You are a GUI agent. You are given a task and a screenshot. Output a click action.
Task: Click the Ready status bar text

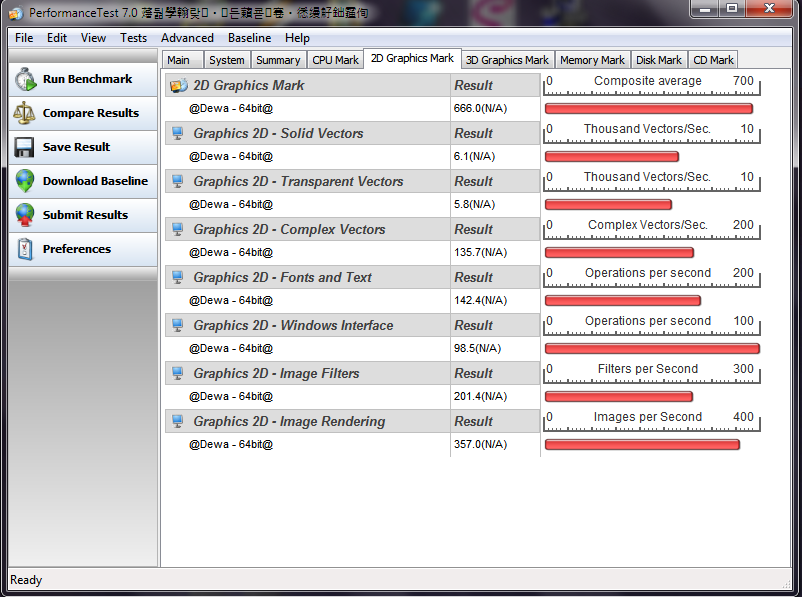tap(26, 580)
